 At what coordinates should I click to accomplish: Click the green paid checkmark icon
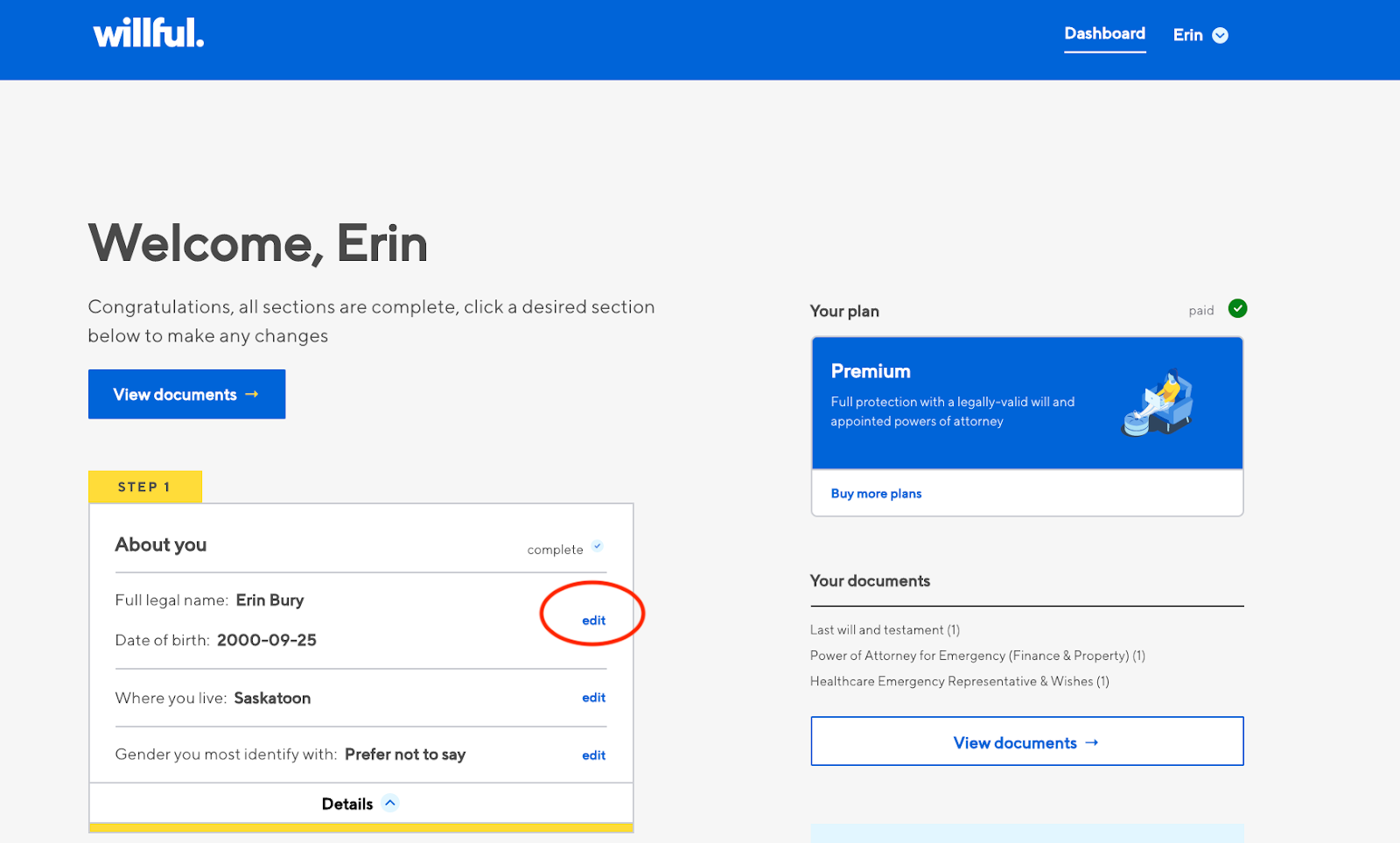click(x=1237, y=308)
